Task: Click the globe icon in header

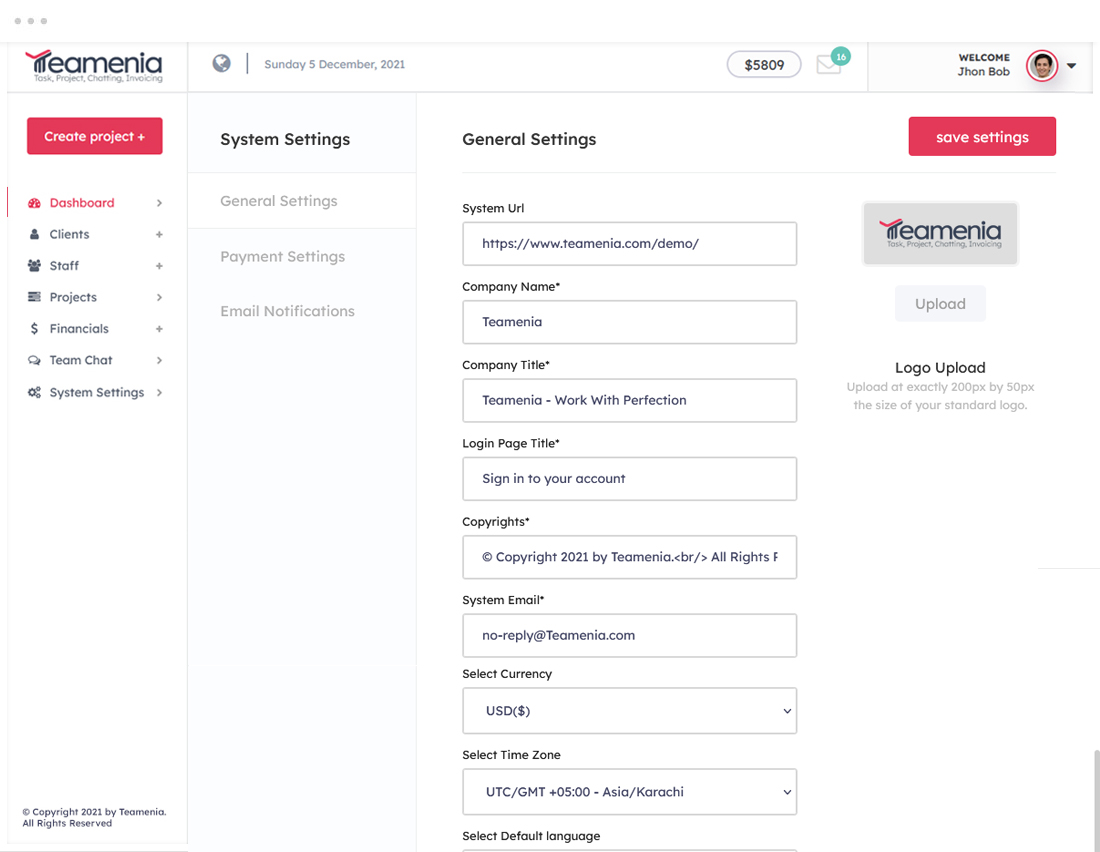Action: click(222, 64)
